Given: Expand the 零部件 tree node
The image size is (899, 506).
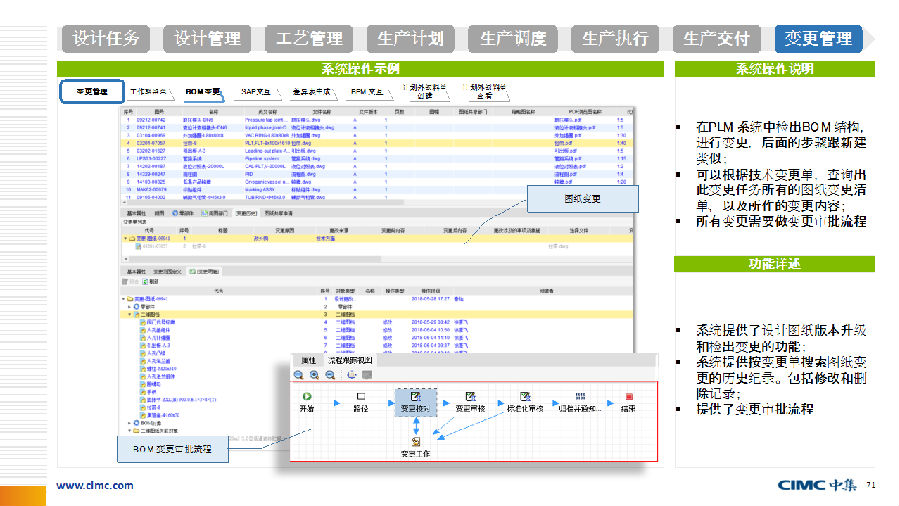Looking at the screenshot, I should (129, 306).
